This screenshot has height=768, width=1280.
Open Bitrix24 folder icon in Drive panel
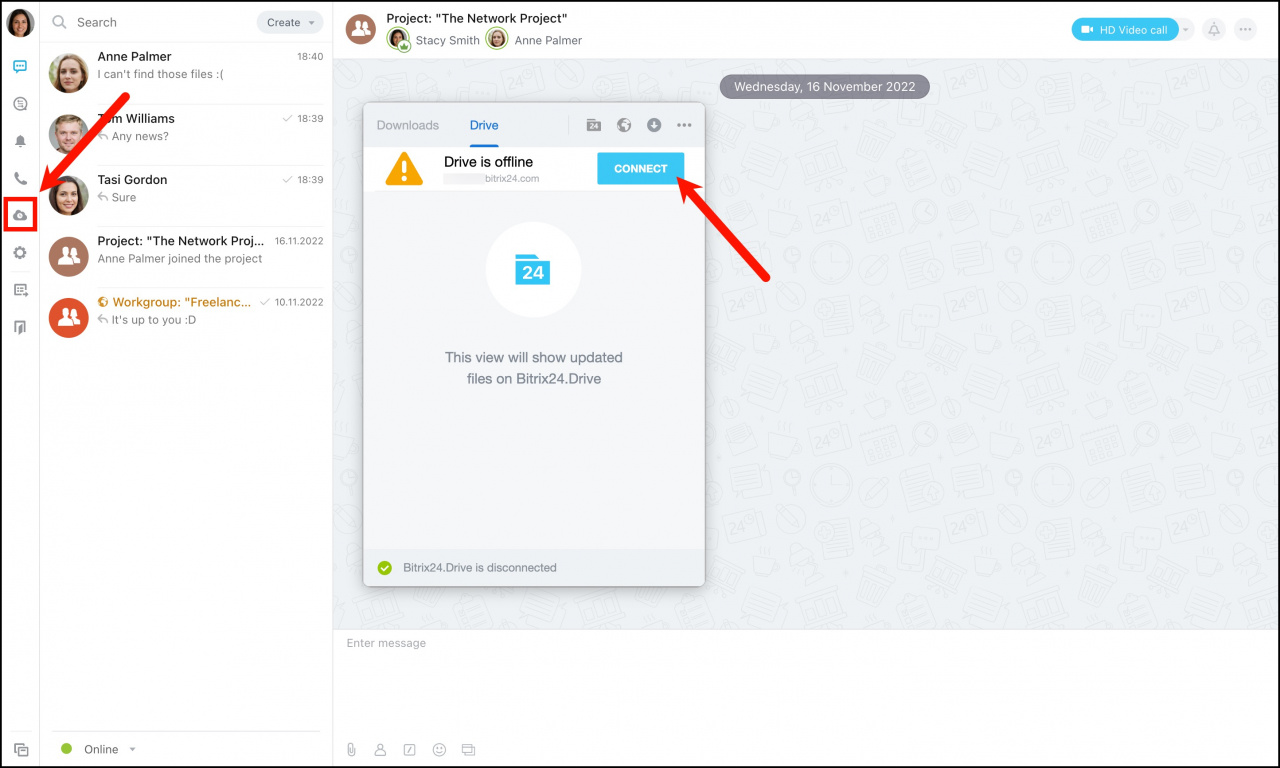593,125
